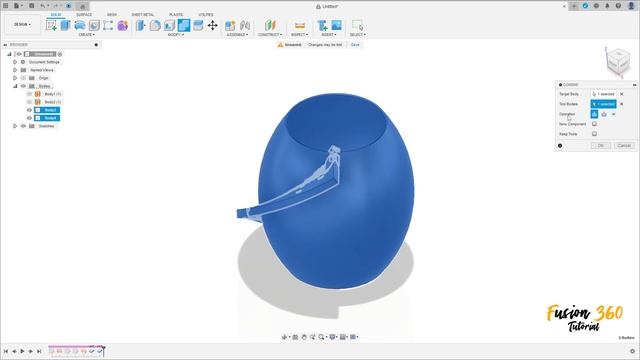Switch to the PLASTIC tab
The image size is (640, 360).
(x=176, y=15)
